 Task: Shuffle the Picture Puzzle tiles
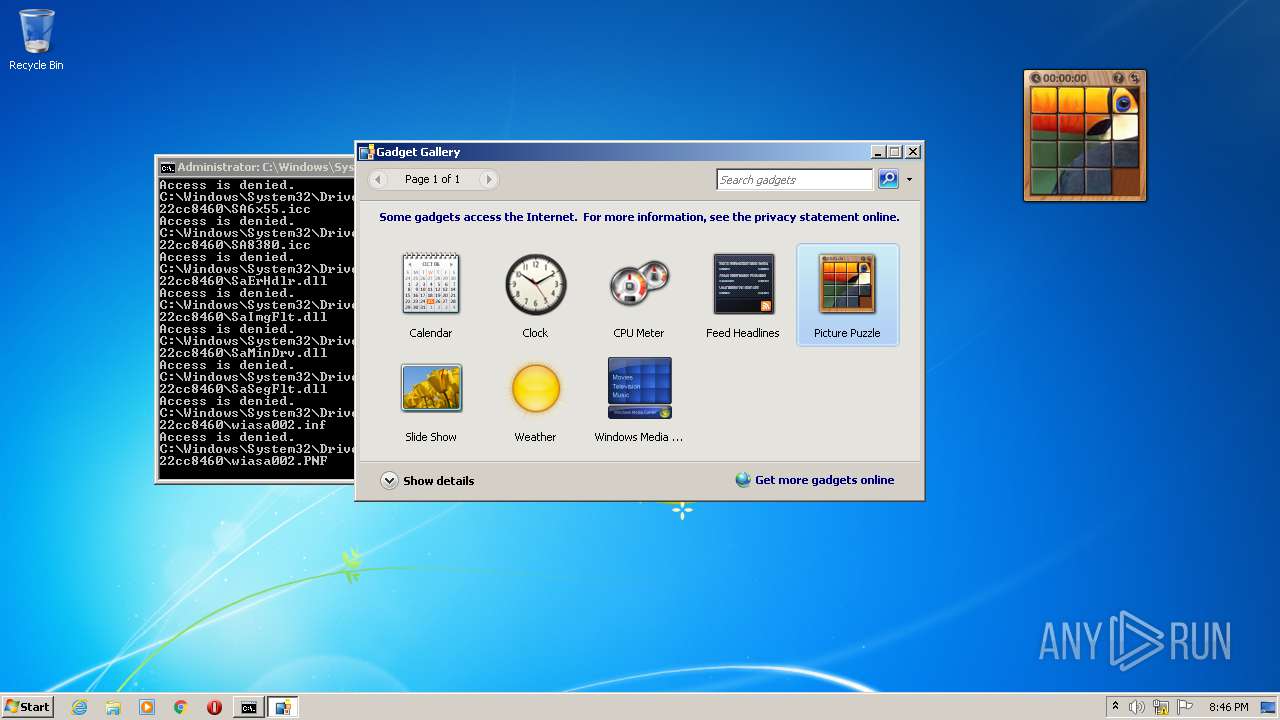tap(1134, 78)
